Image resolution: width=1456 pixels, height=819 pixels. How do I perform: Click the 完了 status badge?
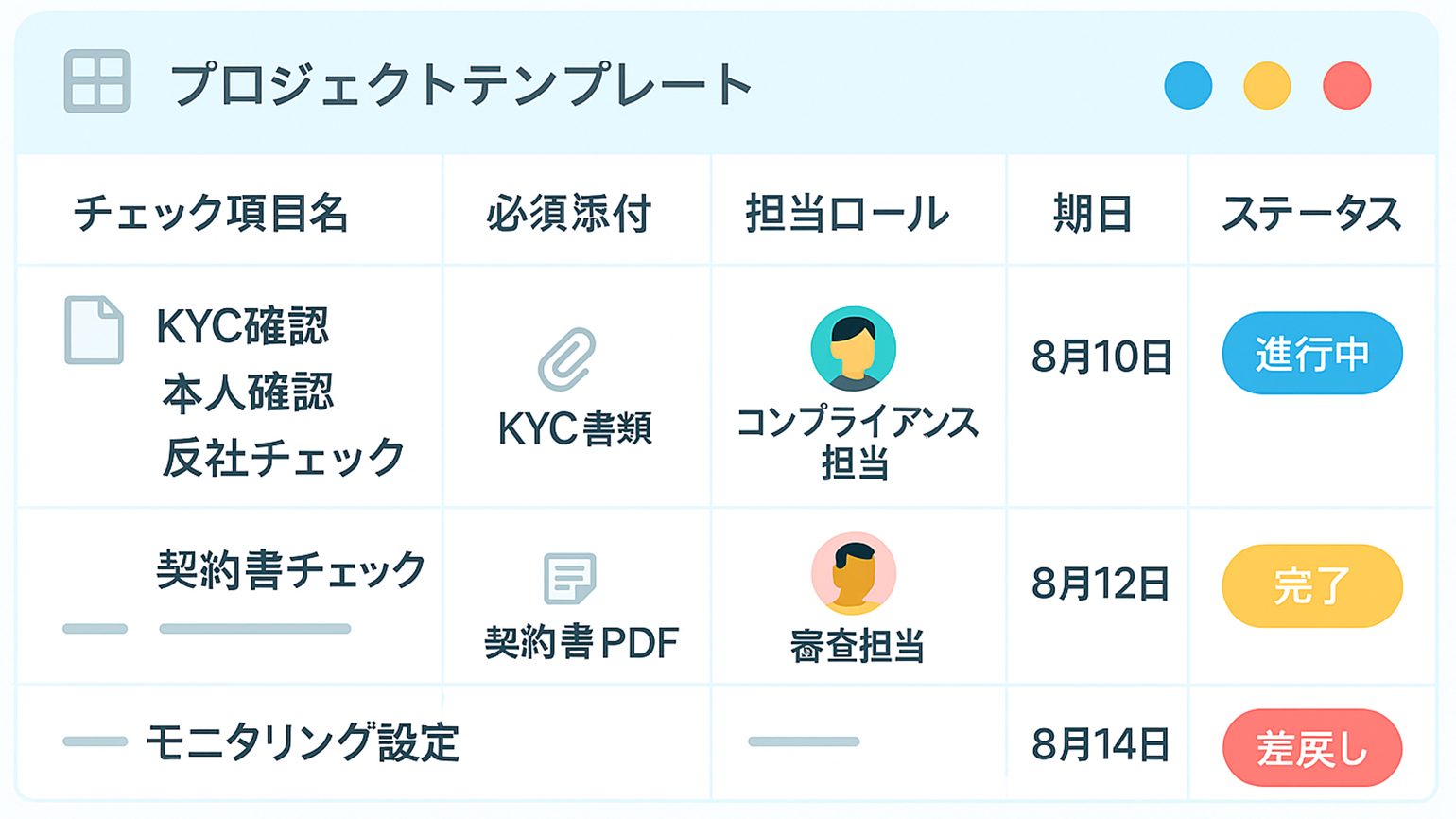pos(1311,585)
